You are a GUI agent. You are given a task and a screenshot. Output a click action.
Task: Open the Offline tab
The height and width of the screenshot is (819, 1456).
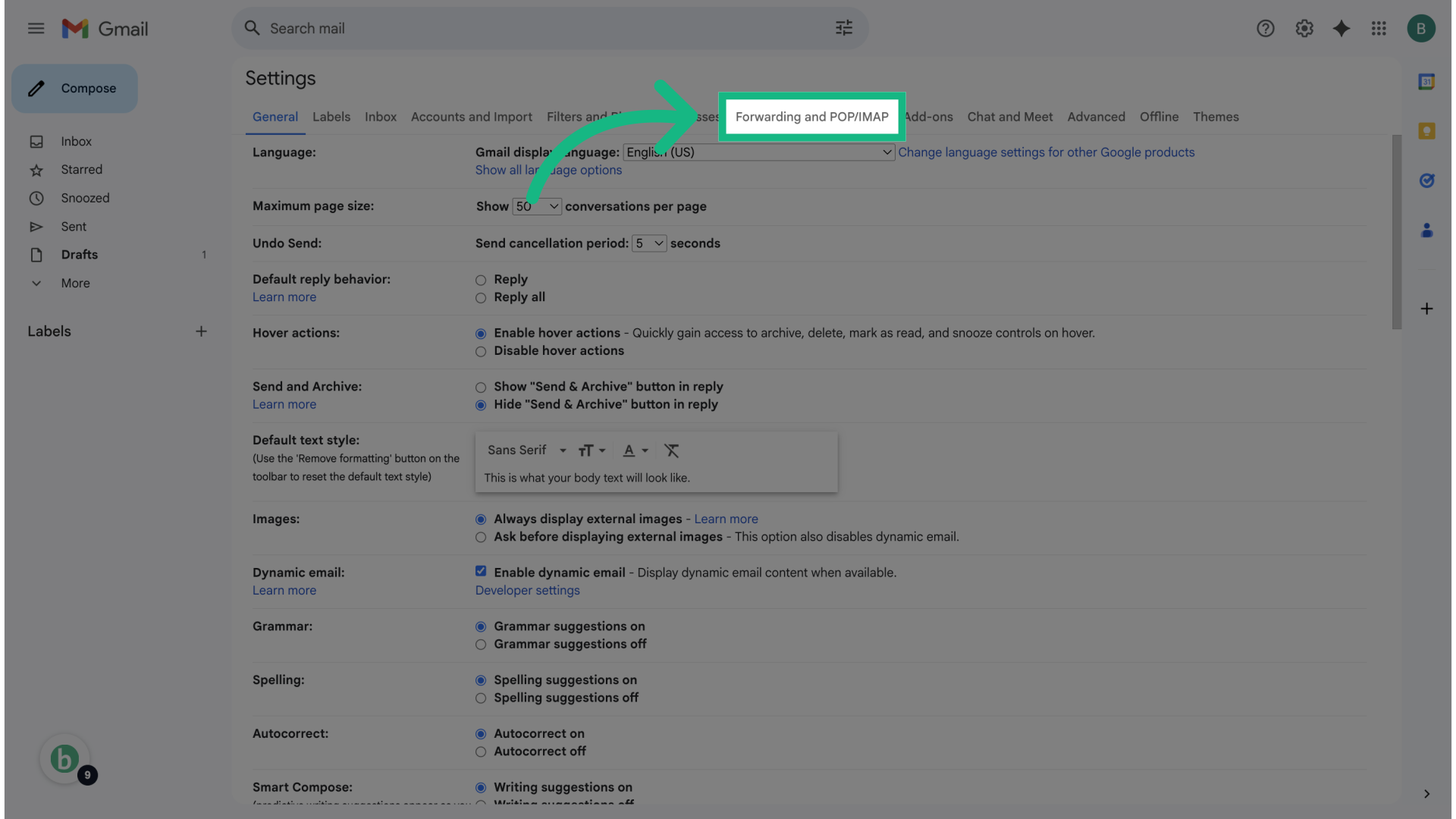(x=1159, y=117)
